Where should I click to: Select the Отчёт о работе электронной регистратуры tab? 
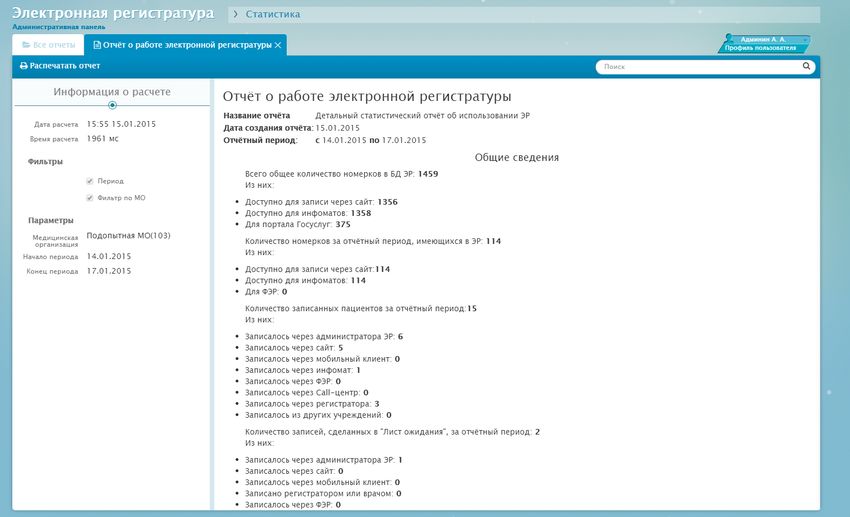coord(182,46)
